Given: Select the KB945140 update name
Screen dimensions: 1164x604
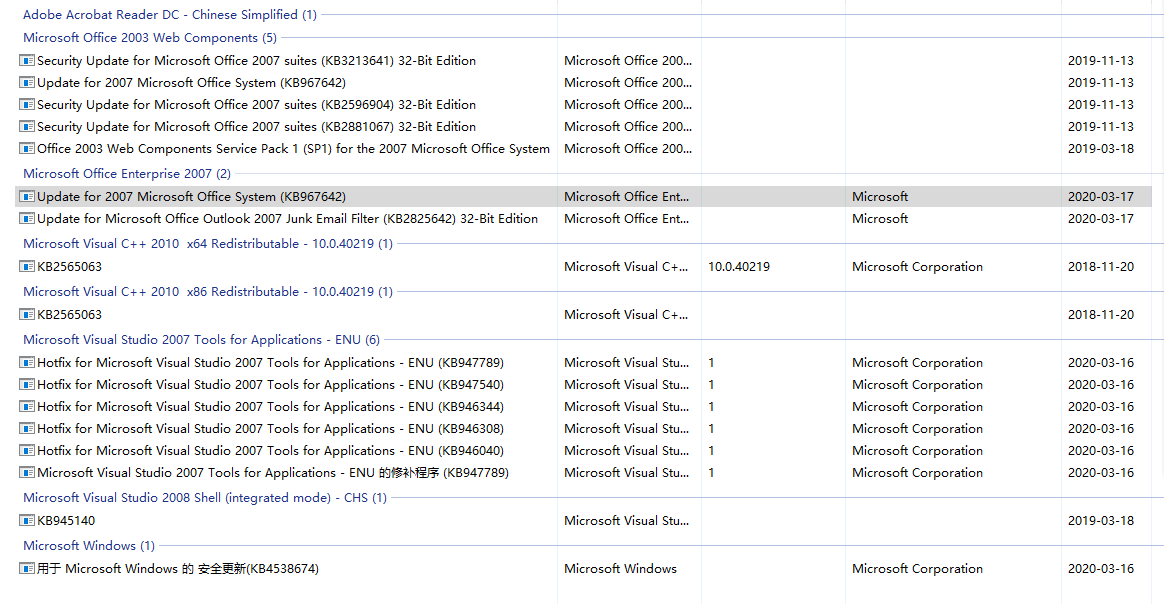Looking at the screenshot, I should (66, 521).
